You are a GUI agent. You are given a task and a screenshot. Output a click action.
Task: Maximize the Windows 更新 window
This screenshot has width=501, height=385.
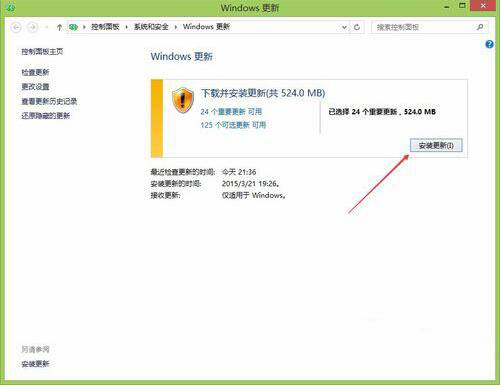pyautogui.click(x=462, y=6)
